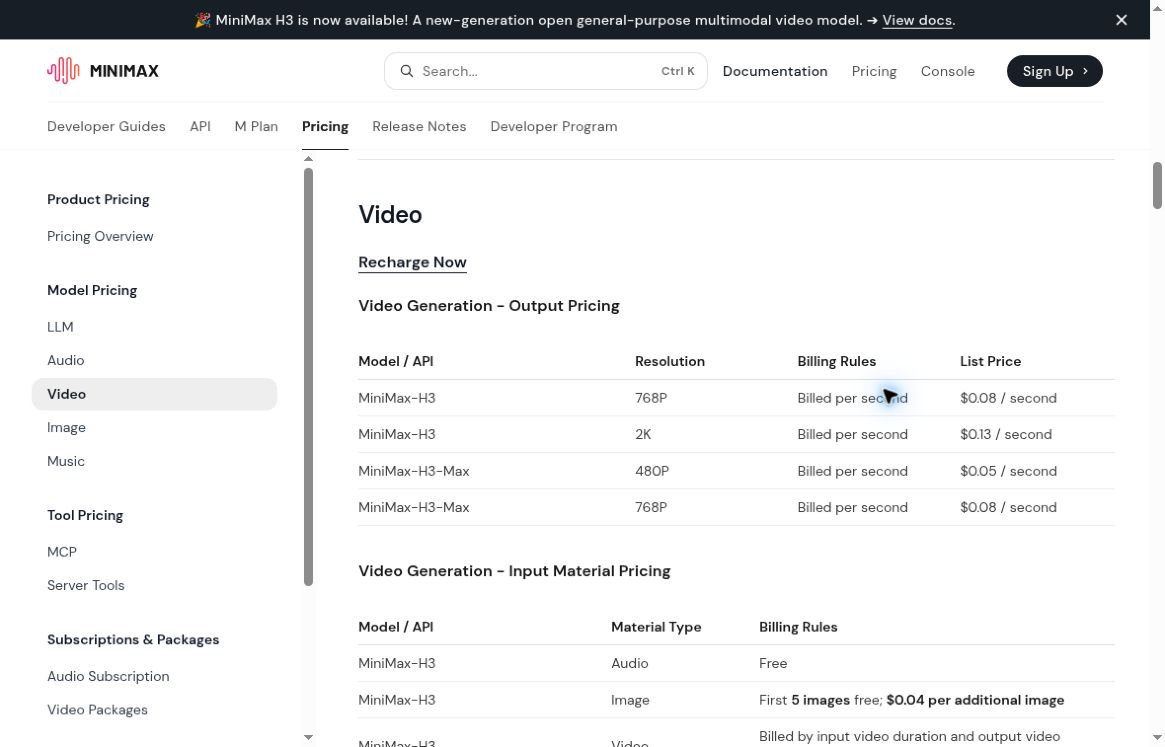Click Video Generation - Input Material Pricing heading

pos(514,572)
